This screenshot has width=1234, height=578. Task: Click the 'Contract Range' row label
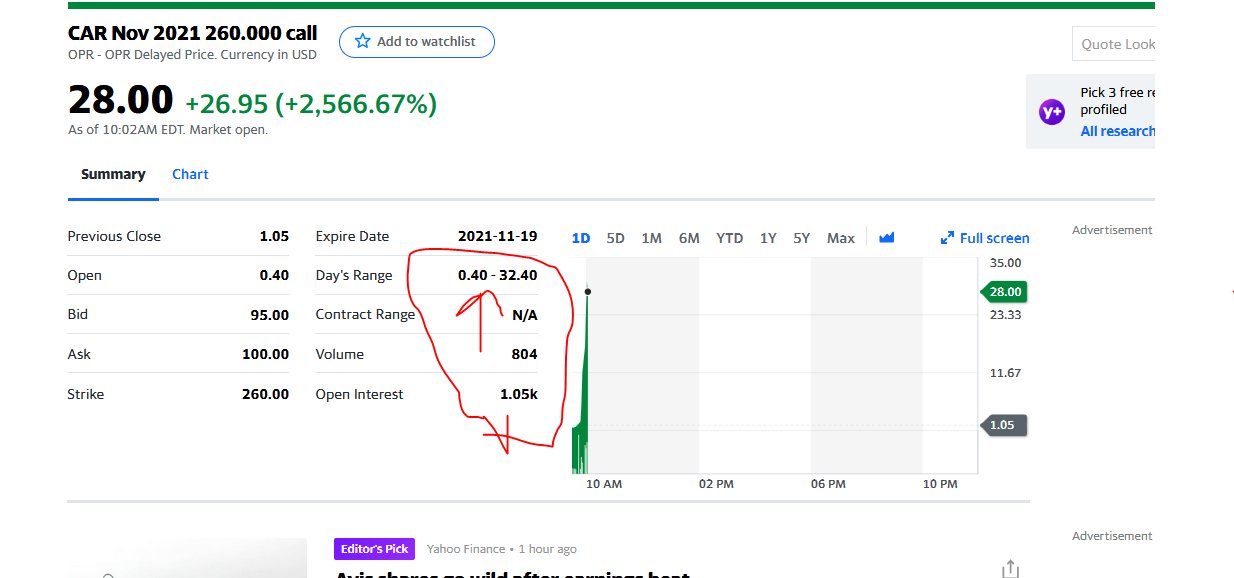365,315
